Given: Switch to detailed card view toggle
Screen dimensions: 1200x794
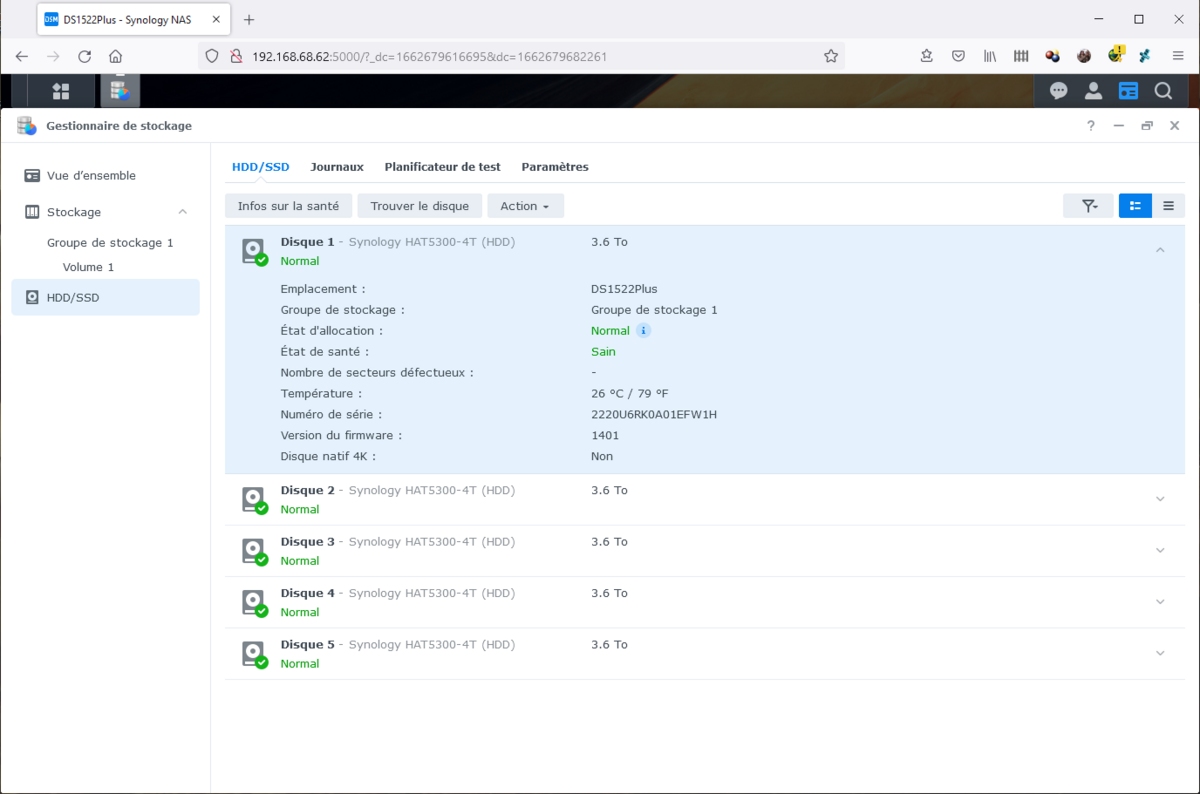Looking at the screenshot, I should pos(1135,206).
